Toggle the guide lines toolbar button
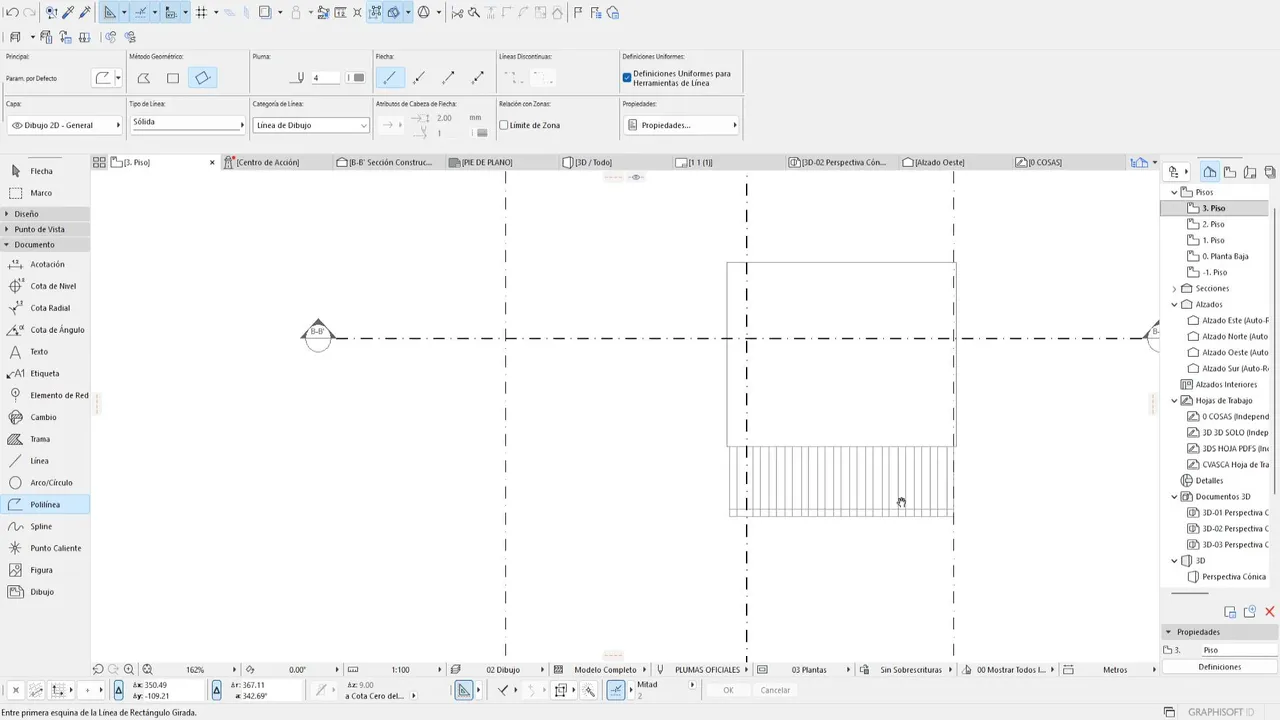Screen dimensions: 1280x720 tap(110, 13)
